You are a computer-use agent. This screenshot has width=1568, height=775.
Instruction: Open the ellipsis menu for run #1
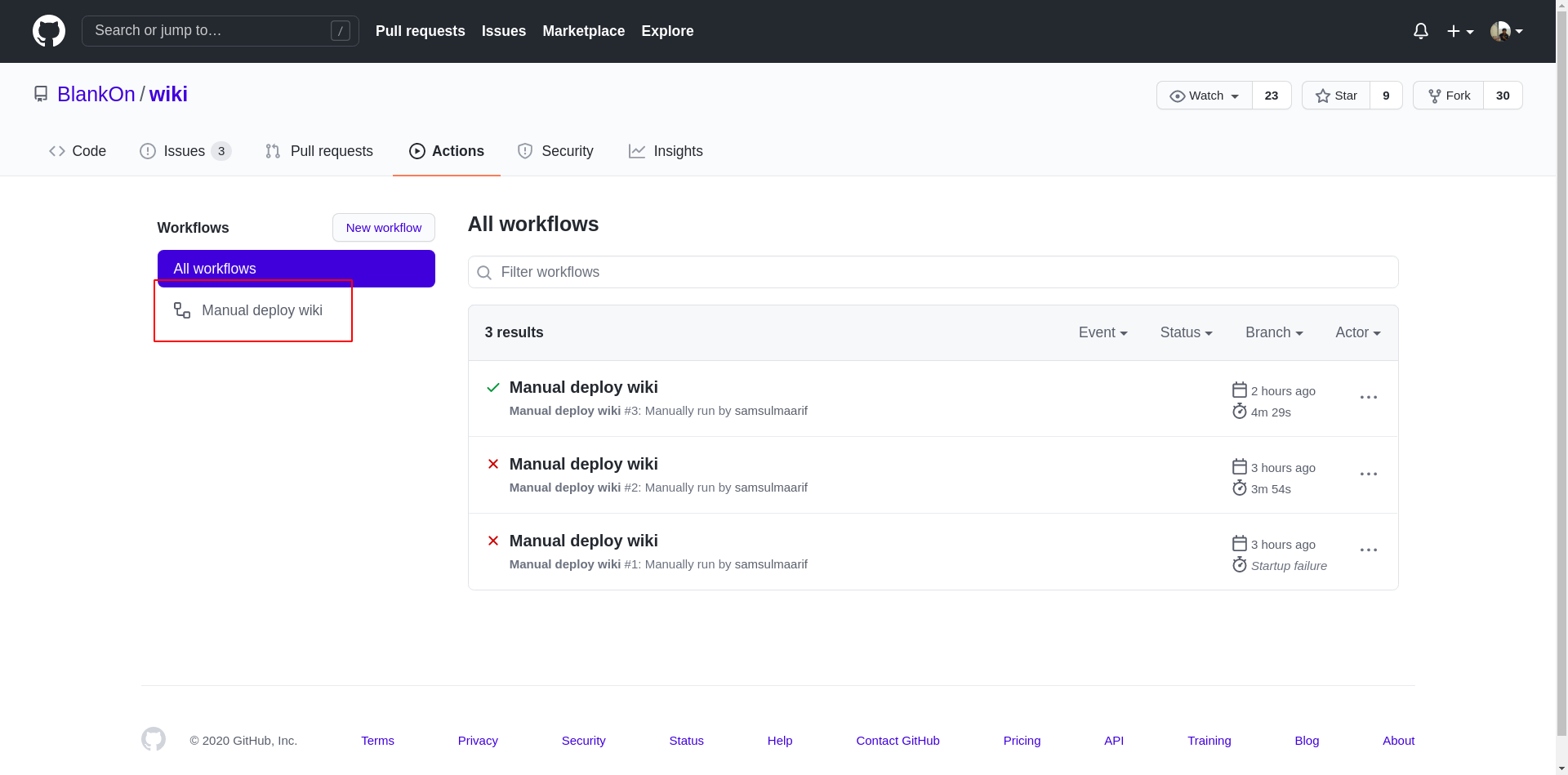(1369, 550)
